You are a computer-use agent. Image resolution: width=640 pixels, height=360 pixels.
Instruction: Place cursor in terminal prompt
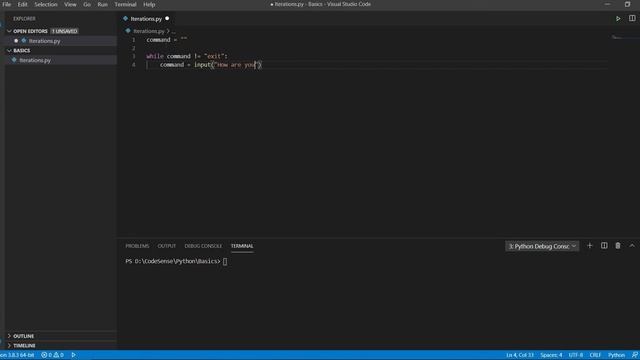point(225,262)
